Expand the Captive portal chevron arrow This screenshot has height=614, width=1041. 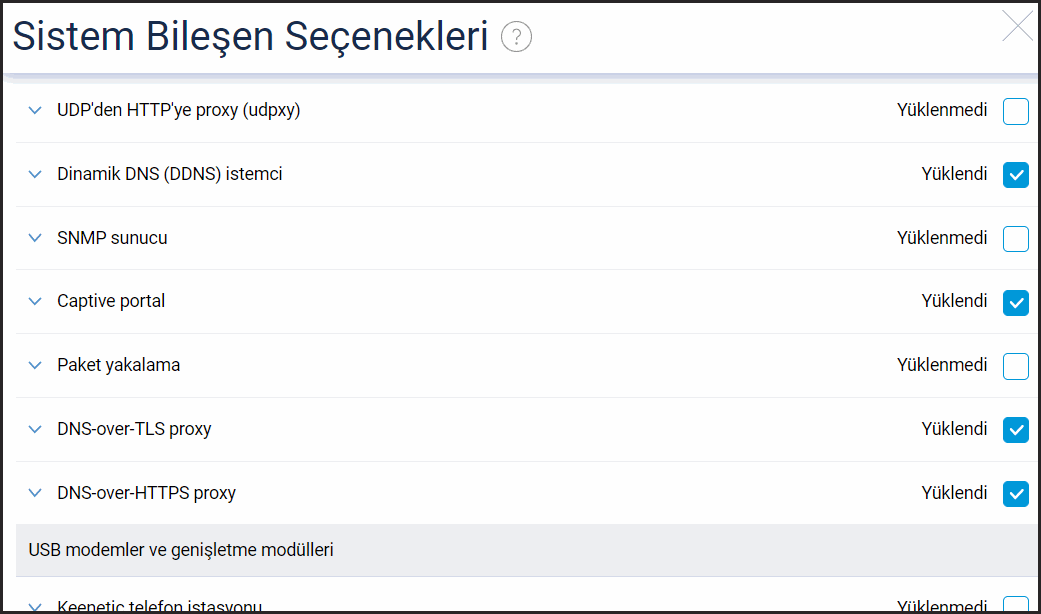tap(36, 301)
